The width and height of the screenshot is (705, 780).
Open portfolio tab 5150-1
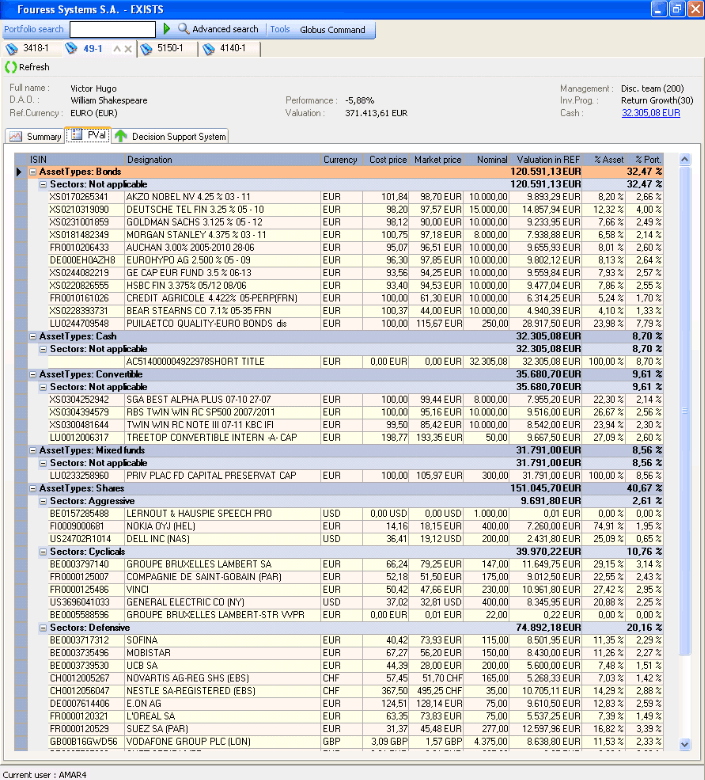pyautogui.click(x=167, y=49)
